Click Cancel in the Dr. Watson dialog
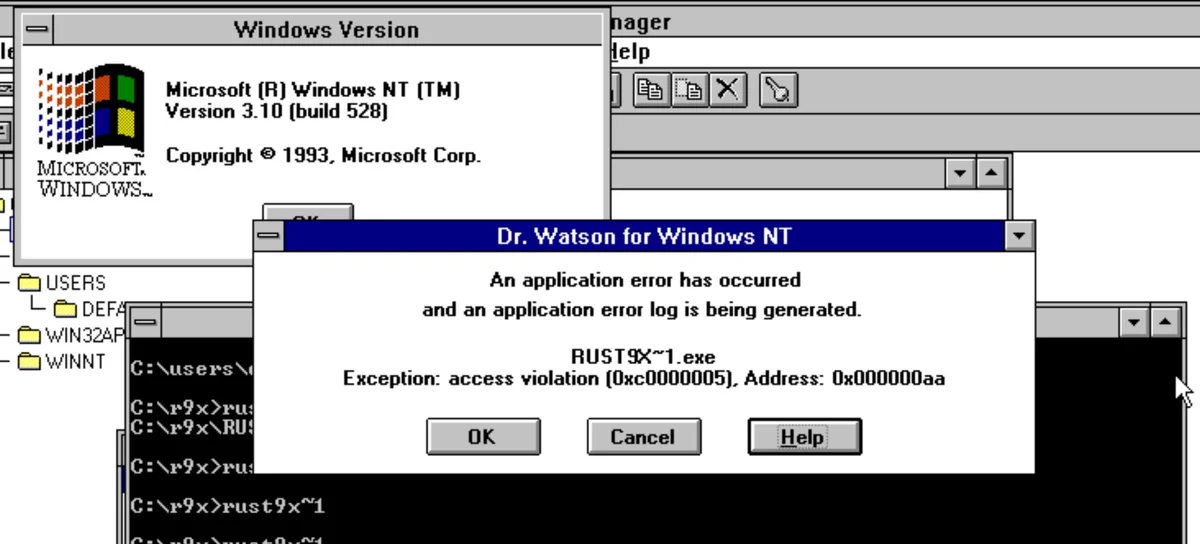The image size is (1200, 544). pos(643,437)
